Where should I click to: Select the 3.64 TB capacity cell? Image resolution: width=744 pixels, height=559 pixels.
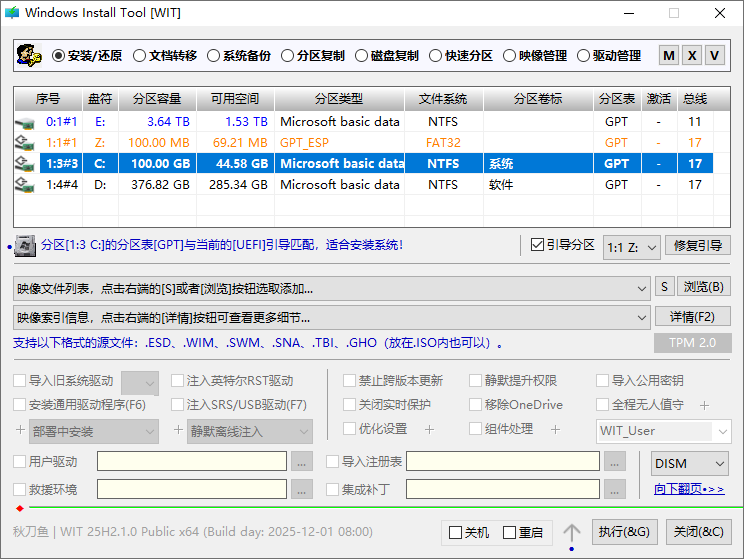157,121
